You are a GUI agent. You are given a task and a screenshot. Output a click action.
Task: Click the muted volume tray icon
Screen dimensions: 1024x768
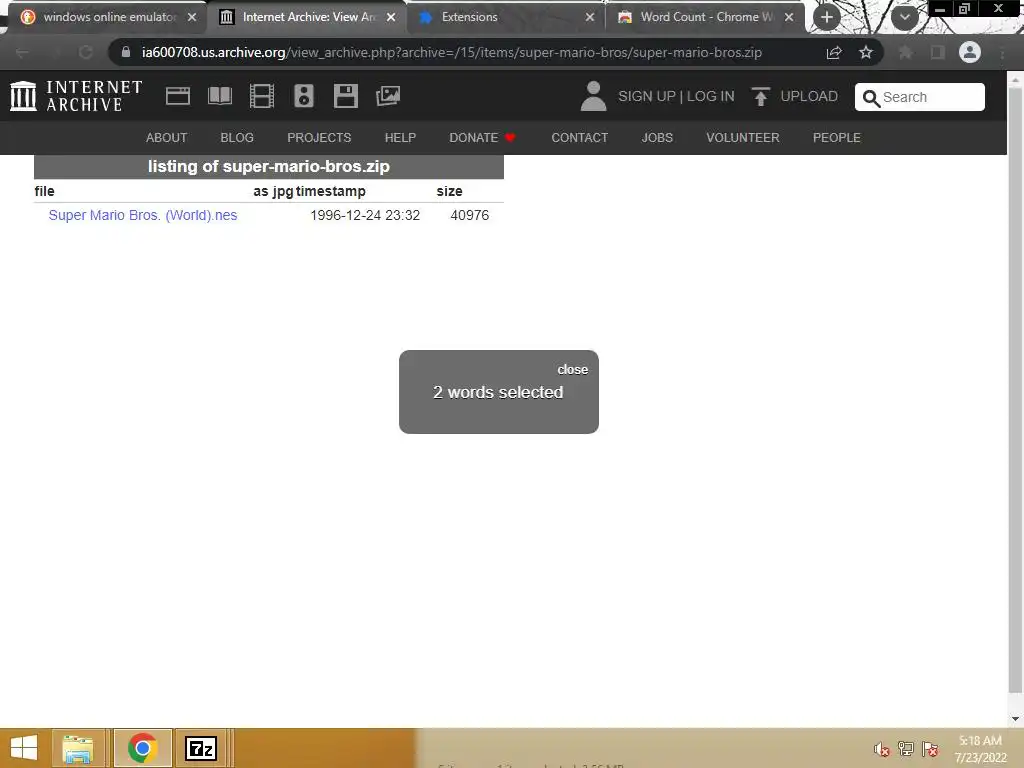tap(881, 749)
